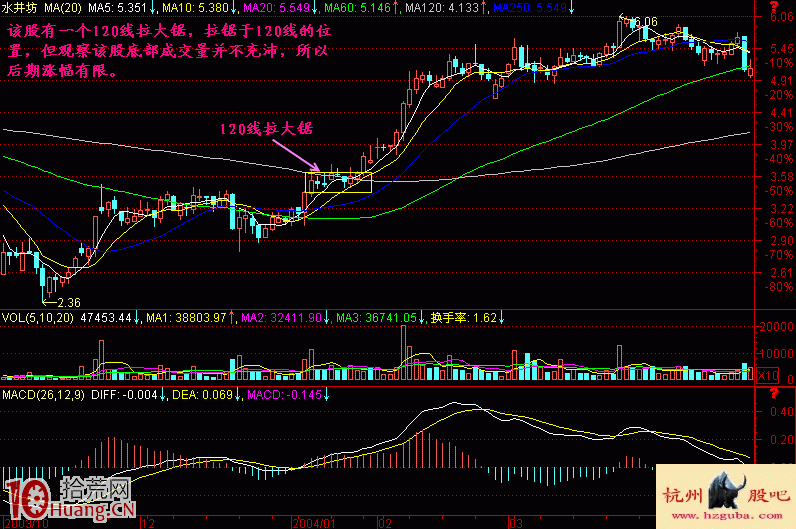Image resolution: width=796 pixels, height=529 pixels.
Task: Select the blue MA250: 5.549 value
Action: click(530, 8)
